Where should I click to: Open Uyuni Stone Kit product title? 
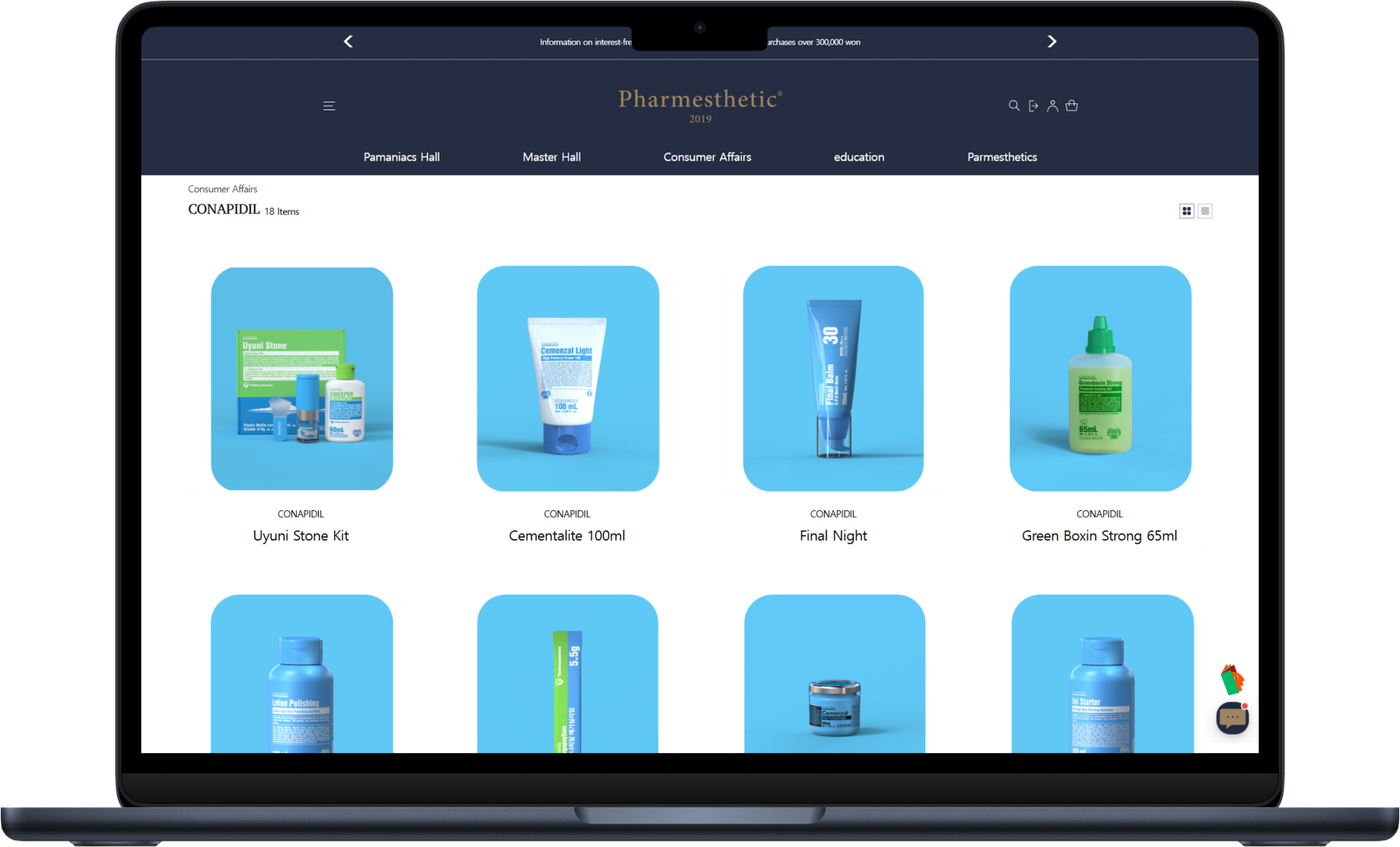click(x=301, y=536)
